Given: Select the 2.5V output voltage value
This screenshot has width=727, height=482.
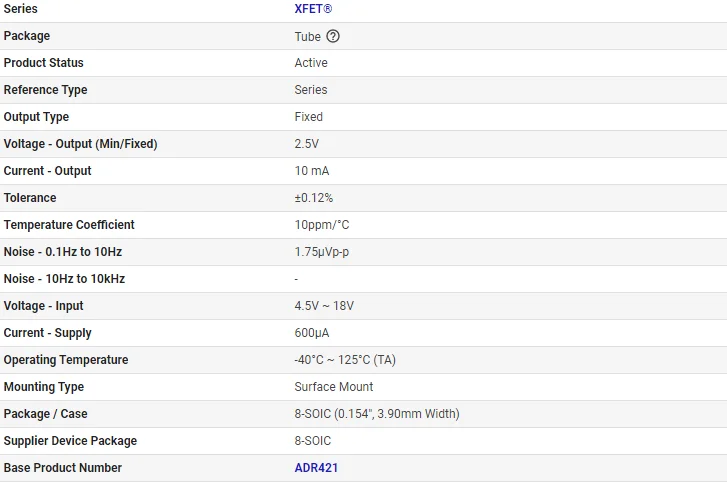Looking at the screenshot, I should [306, 144].
